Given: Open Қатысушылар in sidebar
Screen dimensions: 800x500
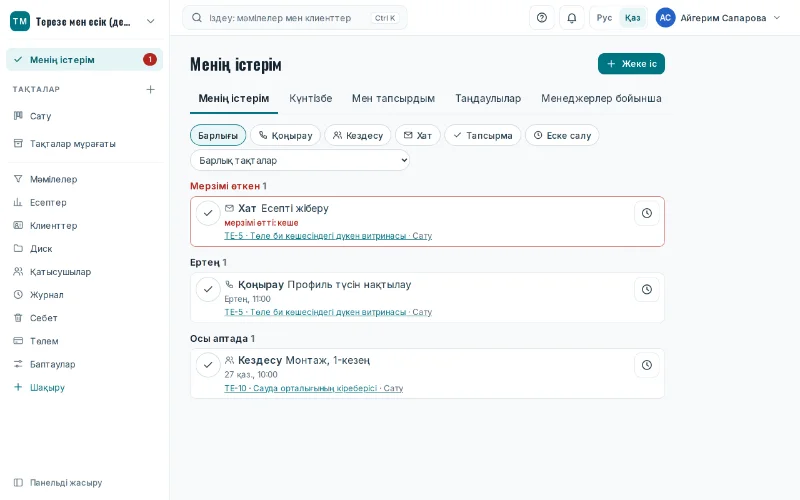Looking at the screenshot, I should 84,272.
